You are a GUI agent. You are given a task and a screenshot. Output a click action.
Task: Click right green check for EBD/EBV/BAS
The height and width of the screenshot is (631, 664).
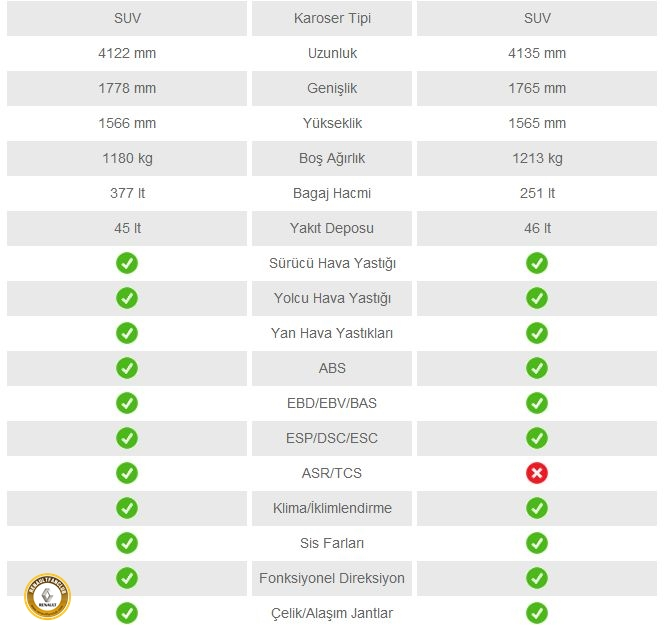537,403
